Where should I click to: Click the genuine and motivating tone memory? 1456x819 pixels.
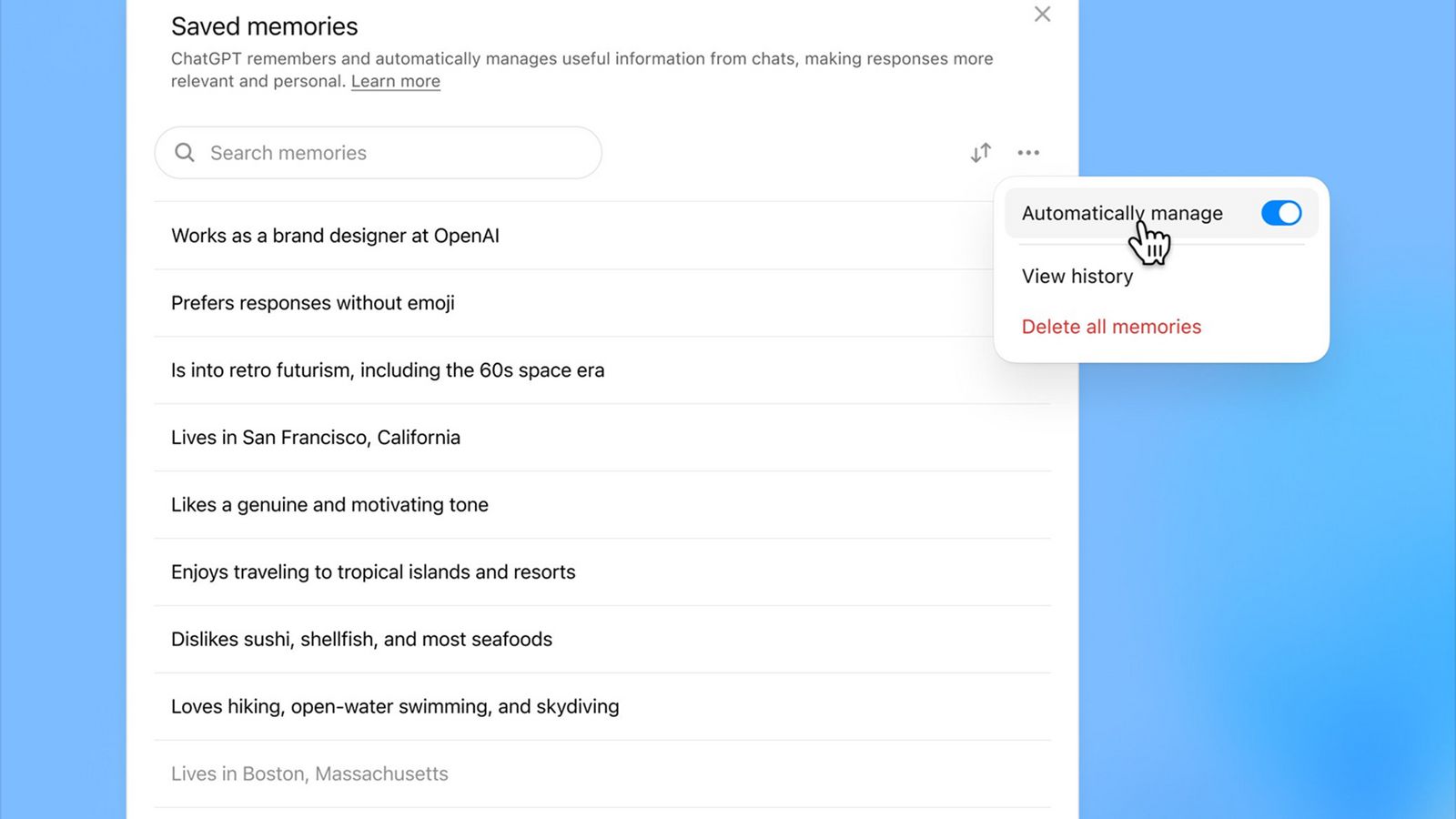pyautogui.click(x=329, y=504)
